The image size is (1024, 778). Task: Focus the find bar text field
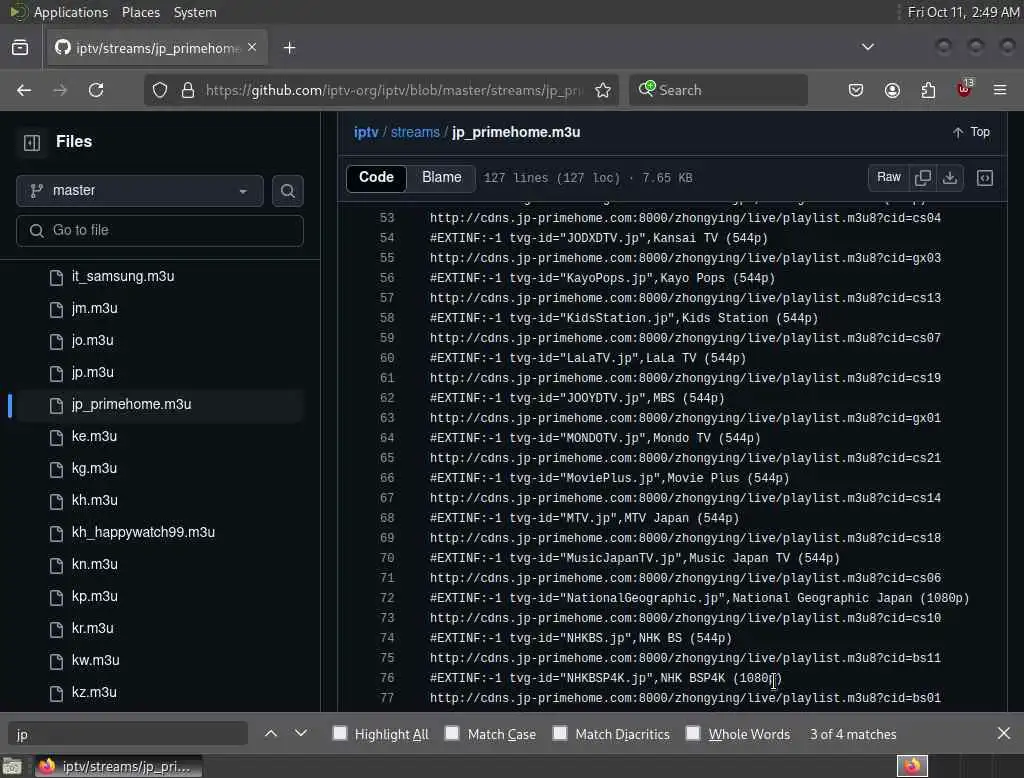coord(128,734)
